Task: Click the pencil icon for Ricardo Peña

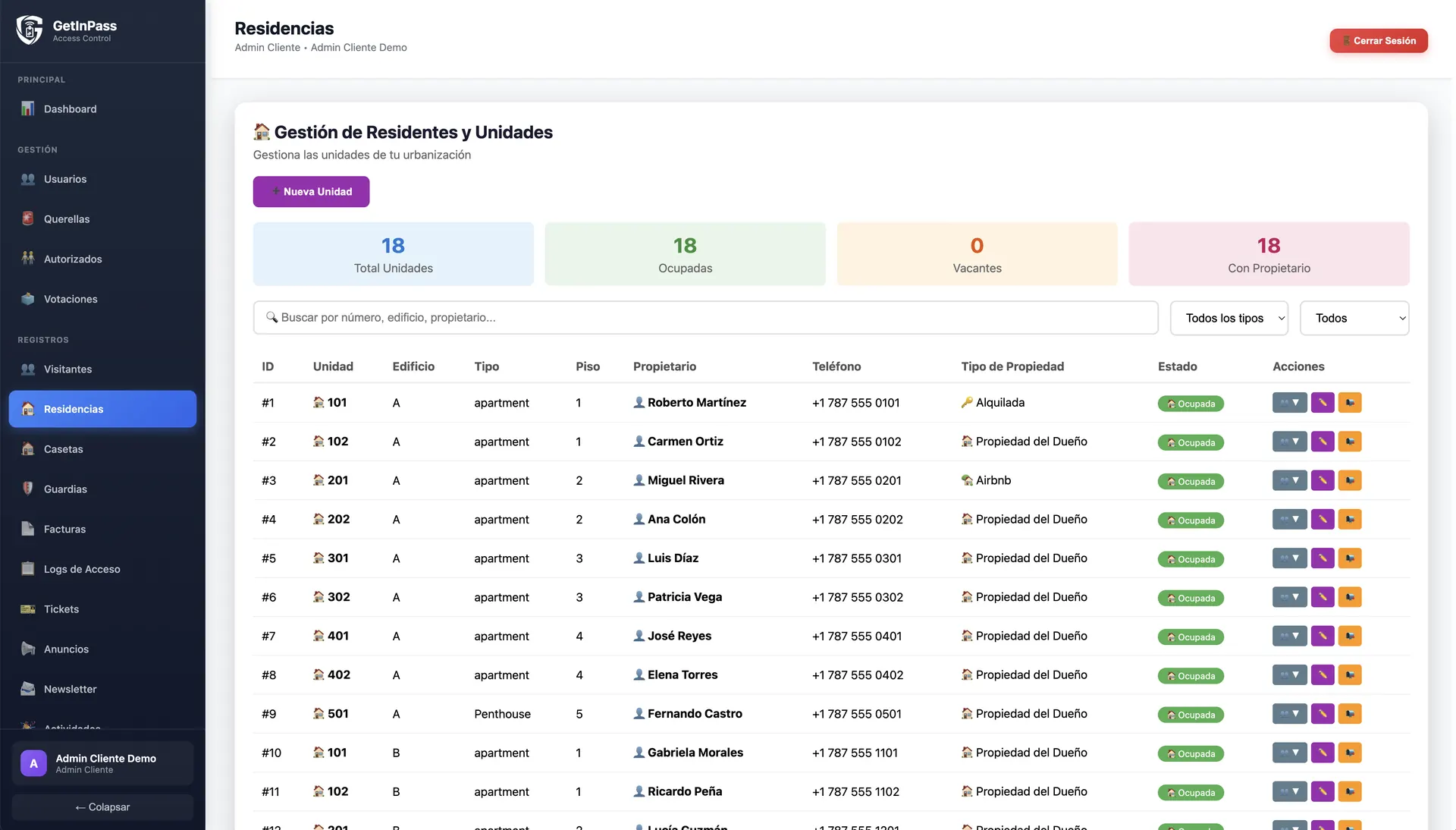Action: pyautogui.click(x=1323, y=791)
